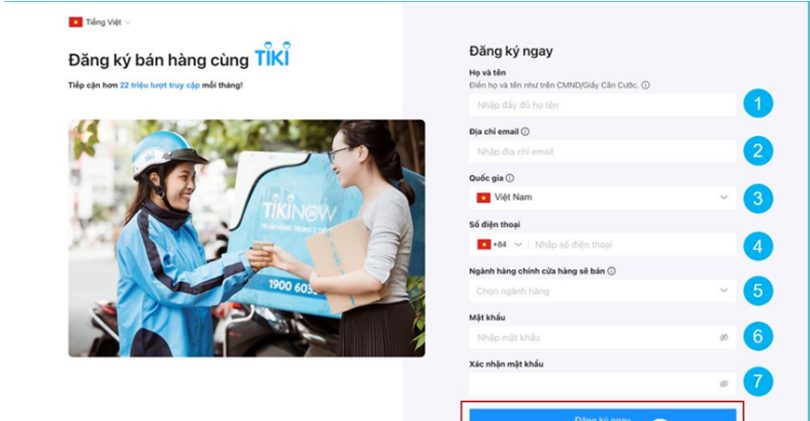Viewport: 810px width, 421px height.
Task: Click info icon next to Ngành hàng chính label
Action: click(611, 271)
